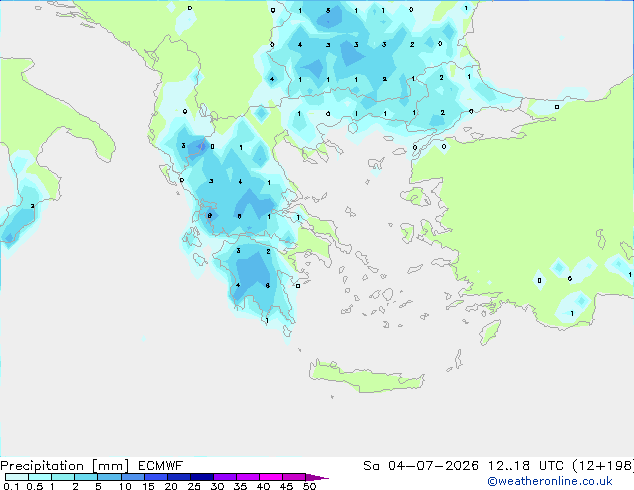Viewport: 634px width, 490px height.
Task: Click the 'ECMWF' model label
Action: 161,466
